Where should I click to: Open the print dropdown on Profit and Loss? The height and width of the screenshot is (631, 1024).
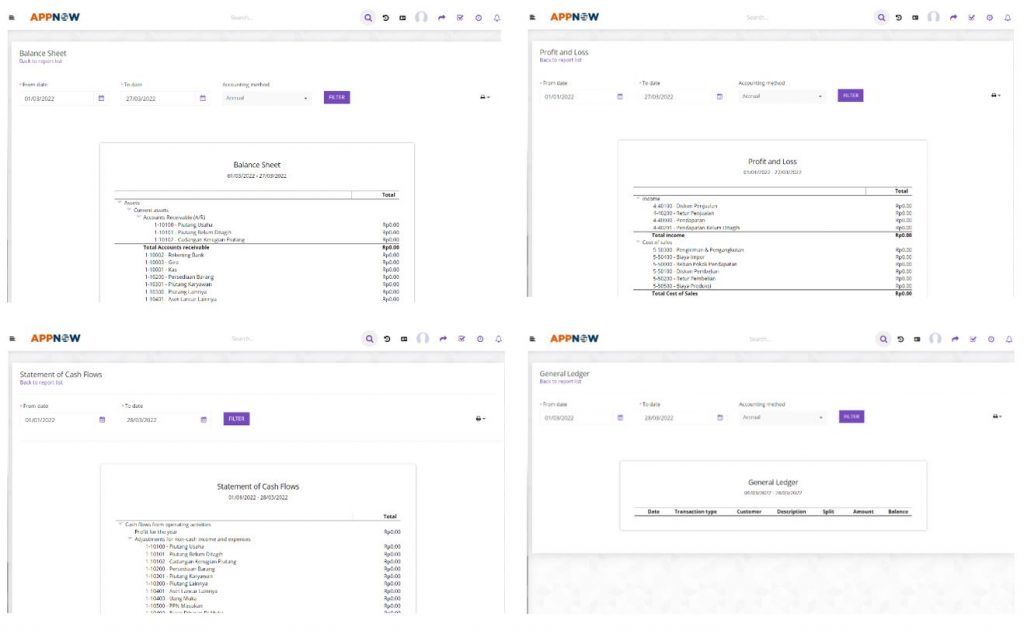(995, 95)
